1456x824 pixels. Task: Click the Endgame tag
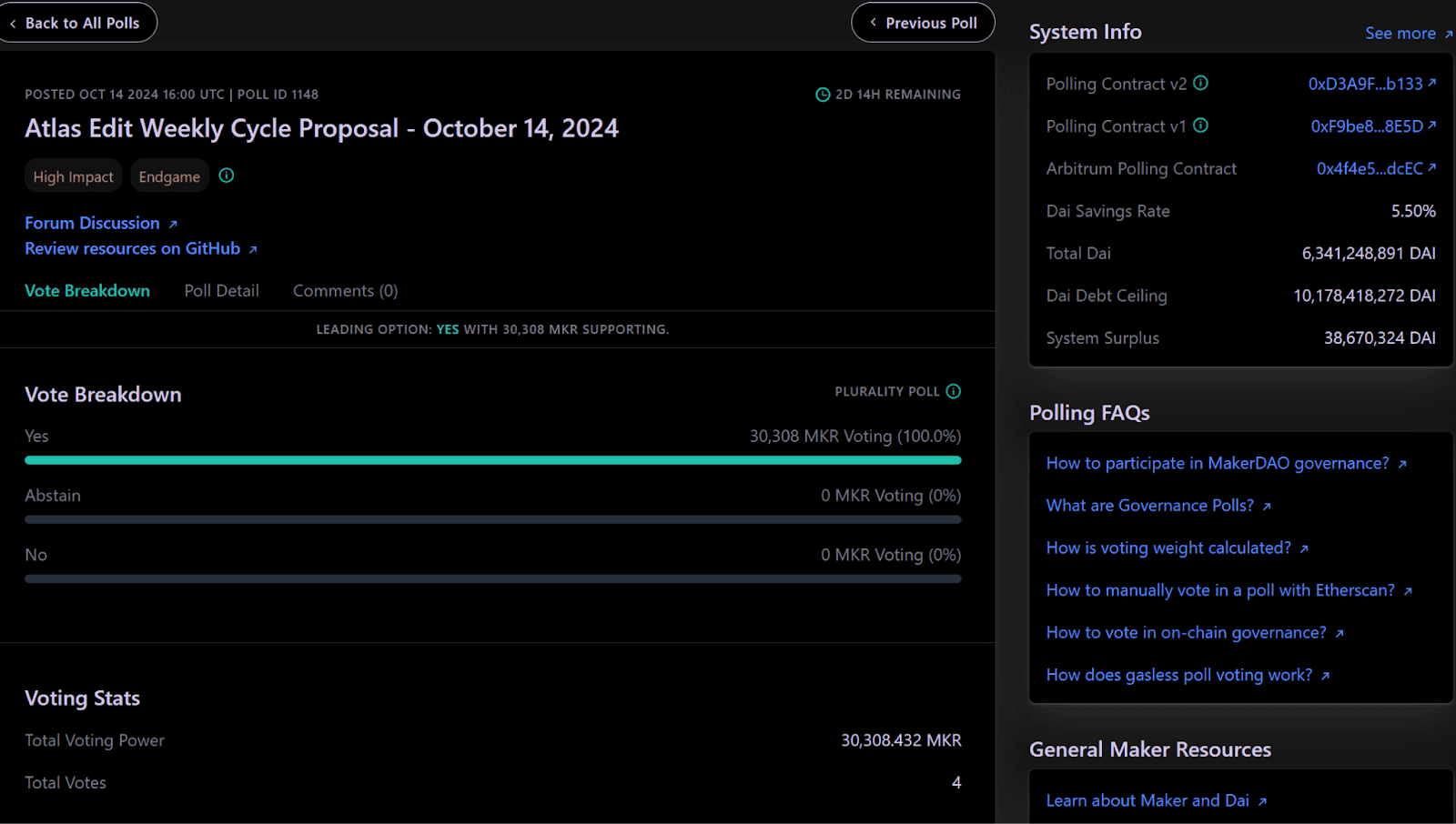pyautogui.click(x=169, y=176)
